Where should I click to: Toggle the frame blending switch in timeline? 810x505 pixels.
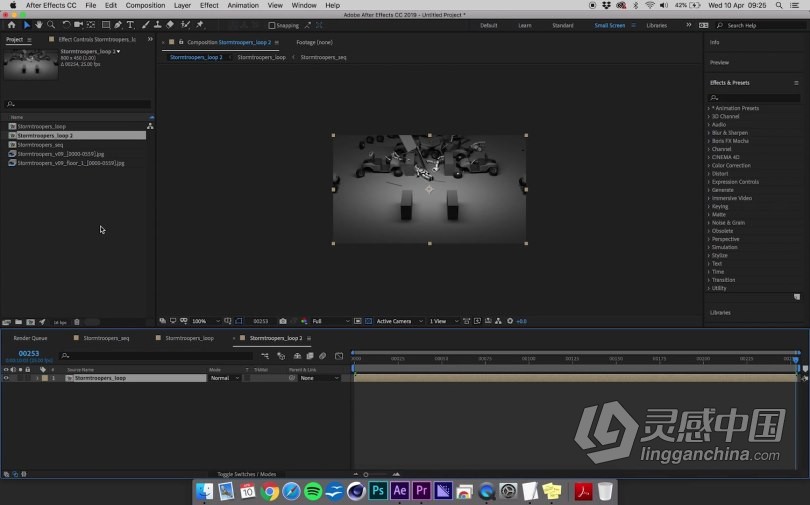[310, 356]
